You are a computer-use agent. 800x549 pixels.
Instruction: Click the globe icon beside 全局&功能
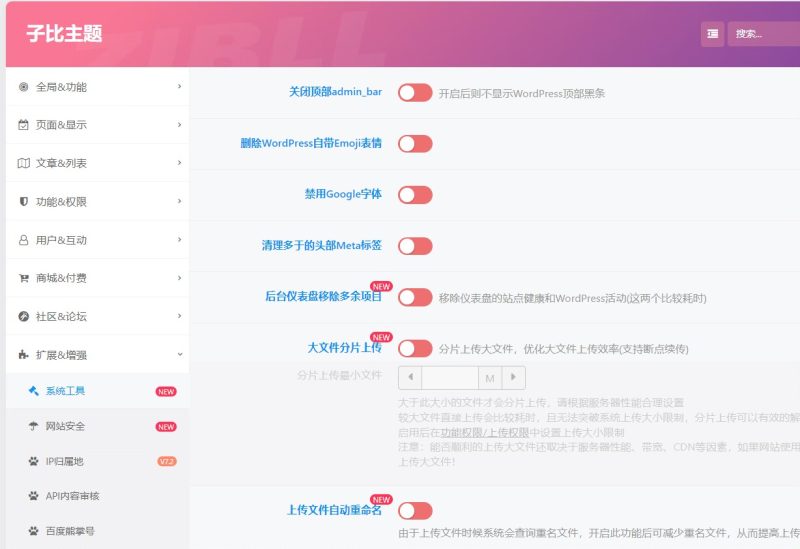23,87
